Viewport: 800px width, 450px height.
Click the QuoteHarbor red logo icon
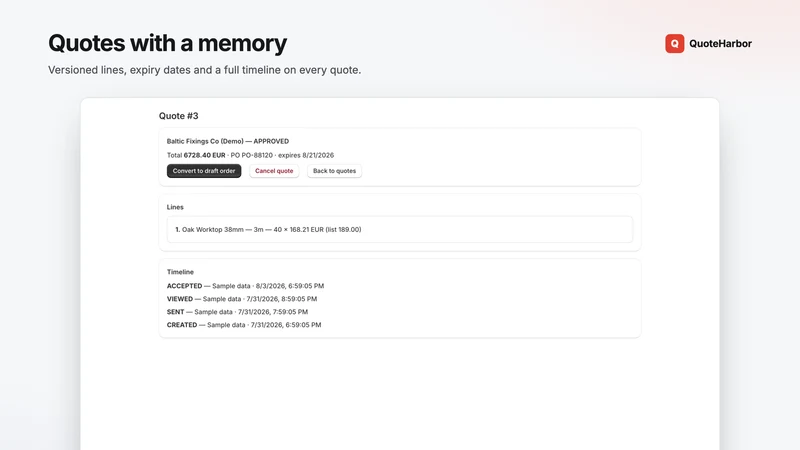pos(674,43)
